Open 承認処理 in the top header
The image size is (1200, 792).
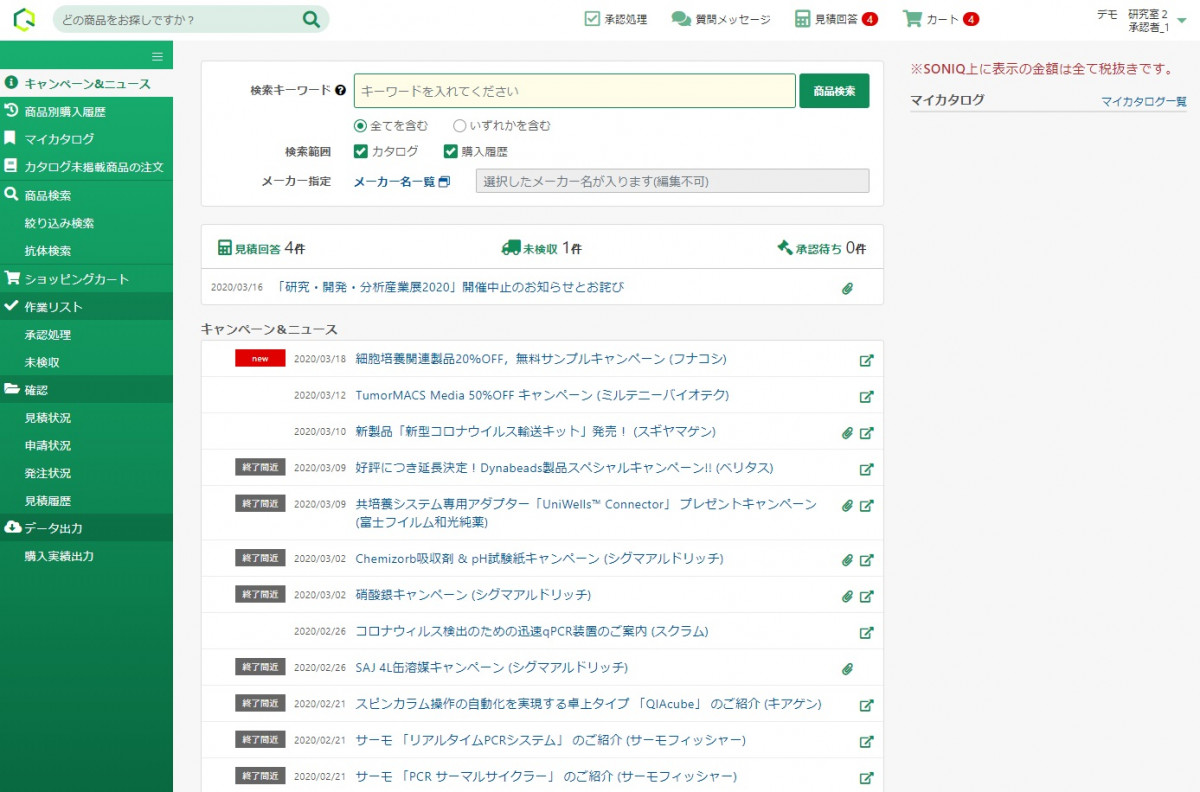616,19
